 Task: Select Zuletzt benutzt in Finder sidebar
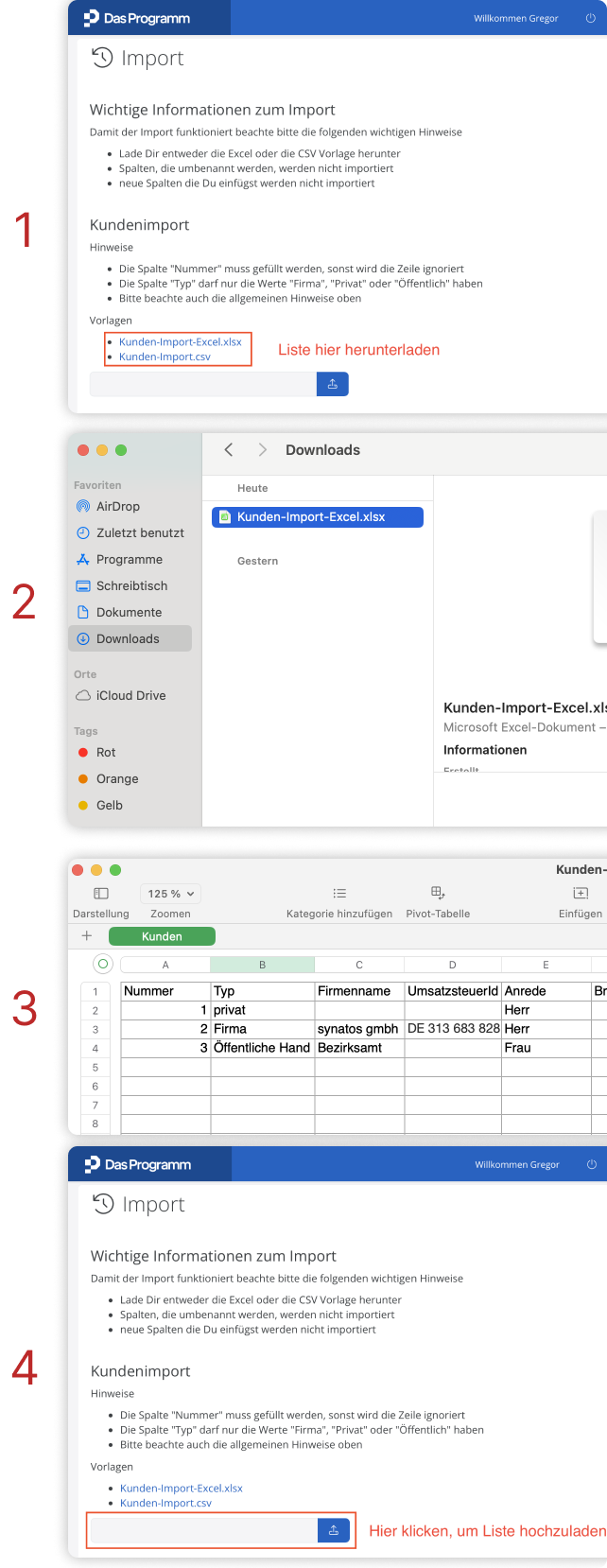(x=139, y=533)
